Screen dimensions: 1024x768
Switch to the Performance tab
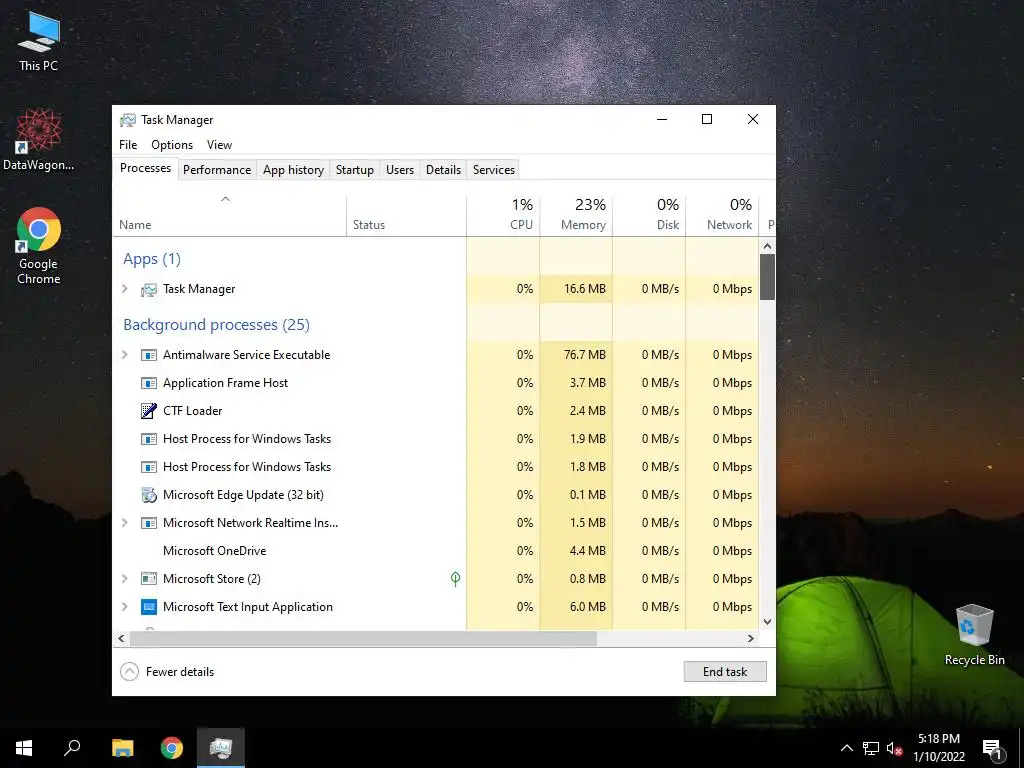[x=217, y=170]
